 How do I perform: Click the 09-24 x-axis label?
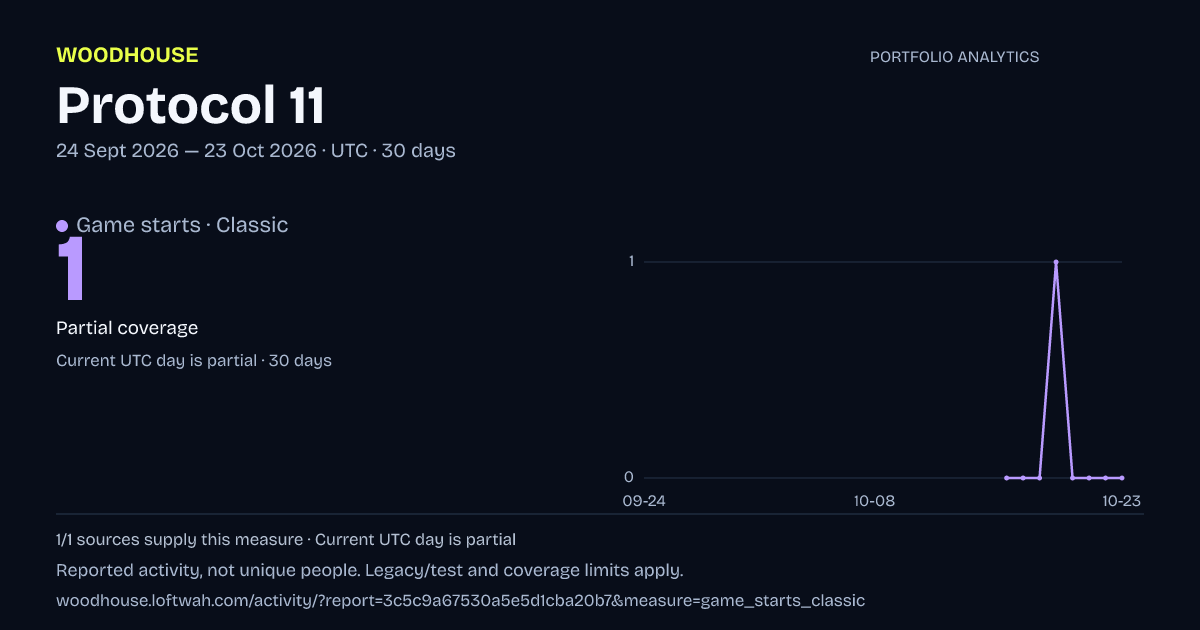point(643,501)
